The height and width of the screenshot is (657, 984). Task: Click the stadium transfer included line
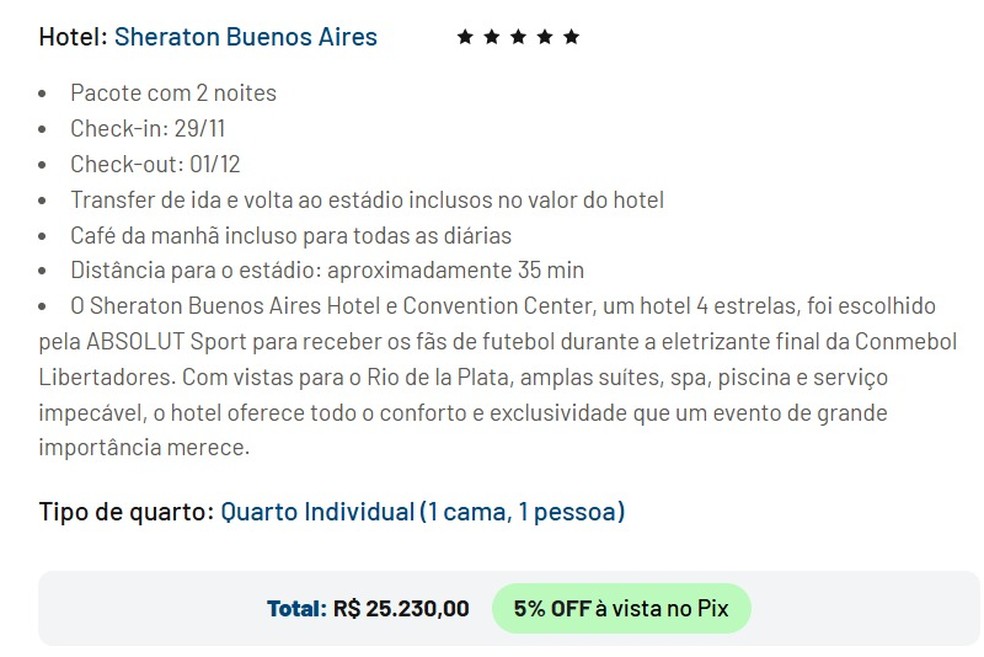pos(366,200)
